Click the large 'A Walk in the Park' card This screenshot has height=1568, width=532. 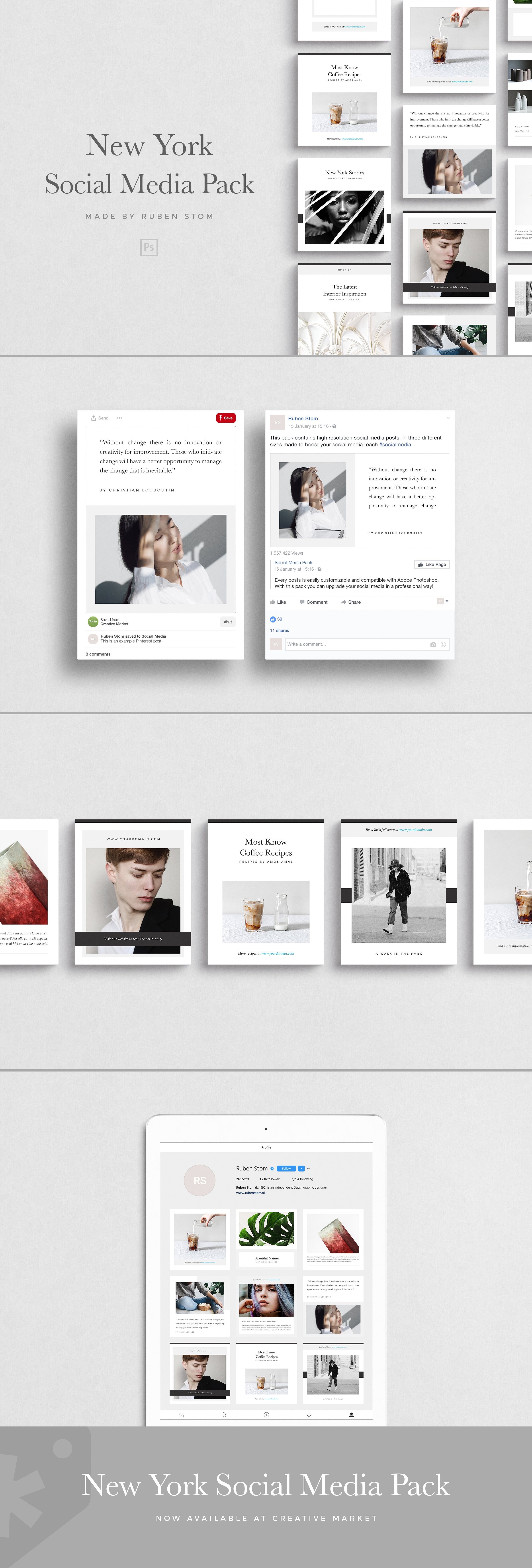[399, 892]
